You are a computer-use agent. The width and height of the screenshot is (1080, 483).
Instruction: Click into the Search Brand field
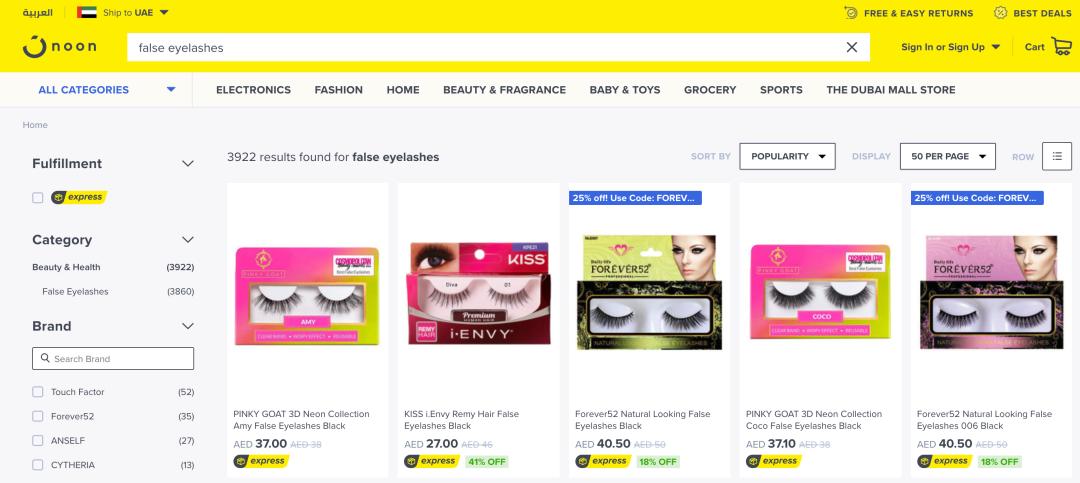[x=113, y=358]
